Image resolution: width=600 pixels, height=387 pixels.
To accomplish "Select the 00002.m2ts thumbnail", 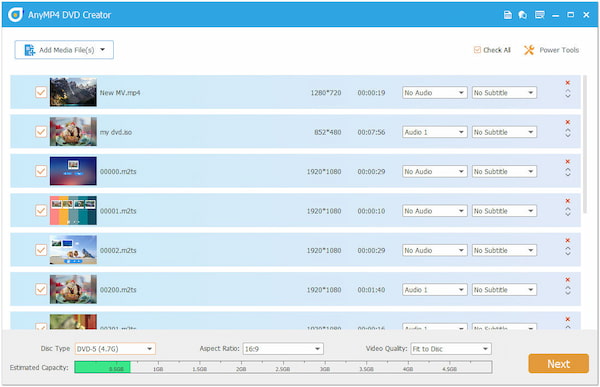I will pos(73,250).
